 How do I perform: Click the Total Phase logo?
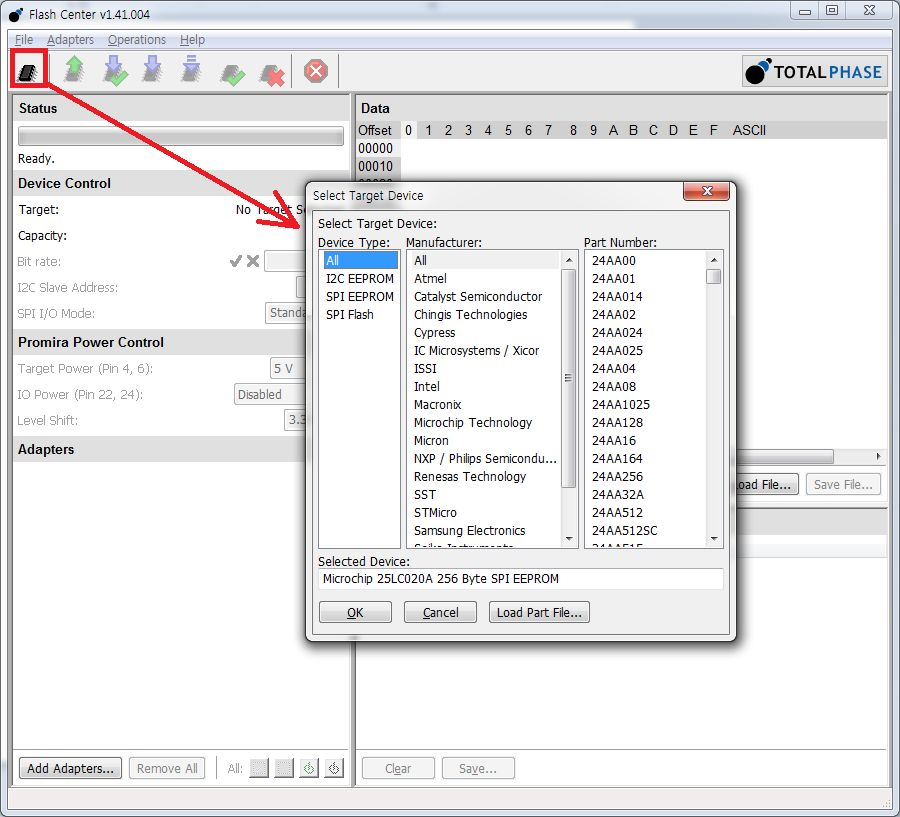(814, 71)
